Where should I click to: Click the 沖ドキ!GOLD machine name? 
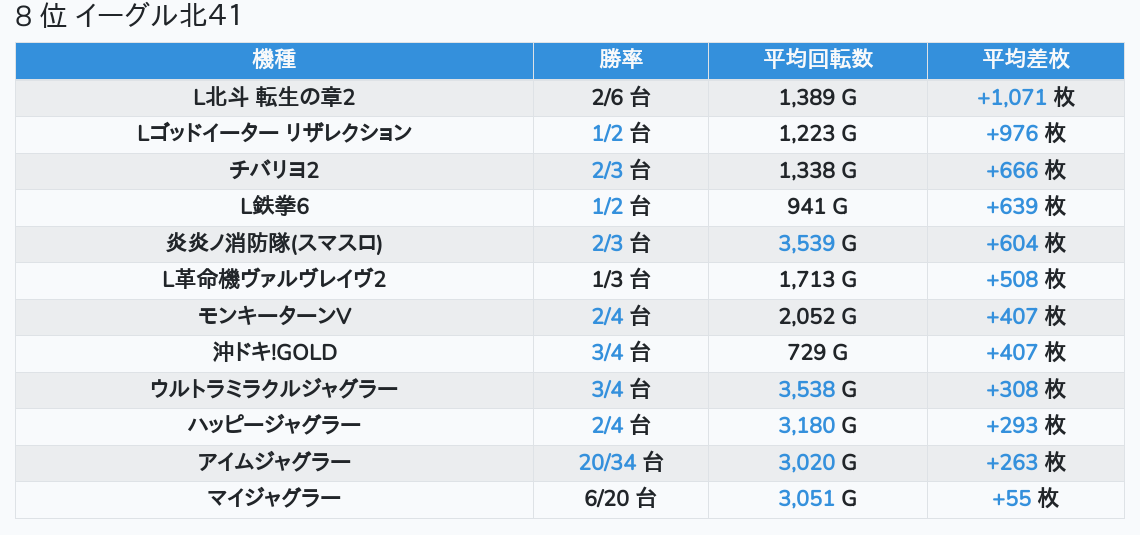click(x=274, y=352)
